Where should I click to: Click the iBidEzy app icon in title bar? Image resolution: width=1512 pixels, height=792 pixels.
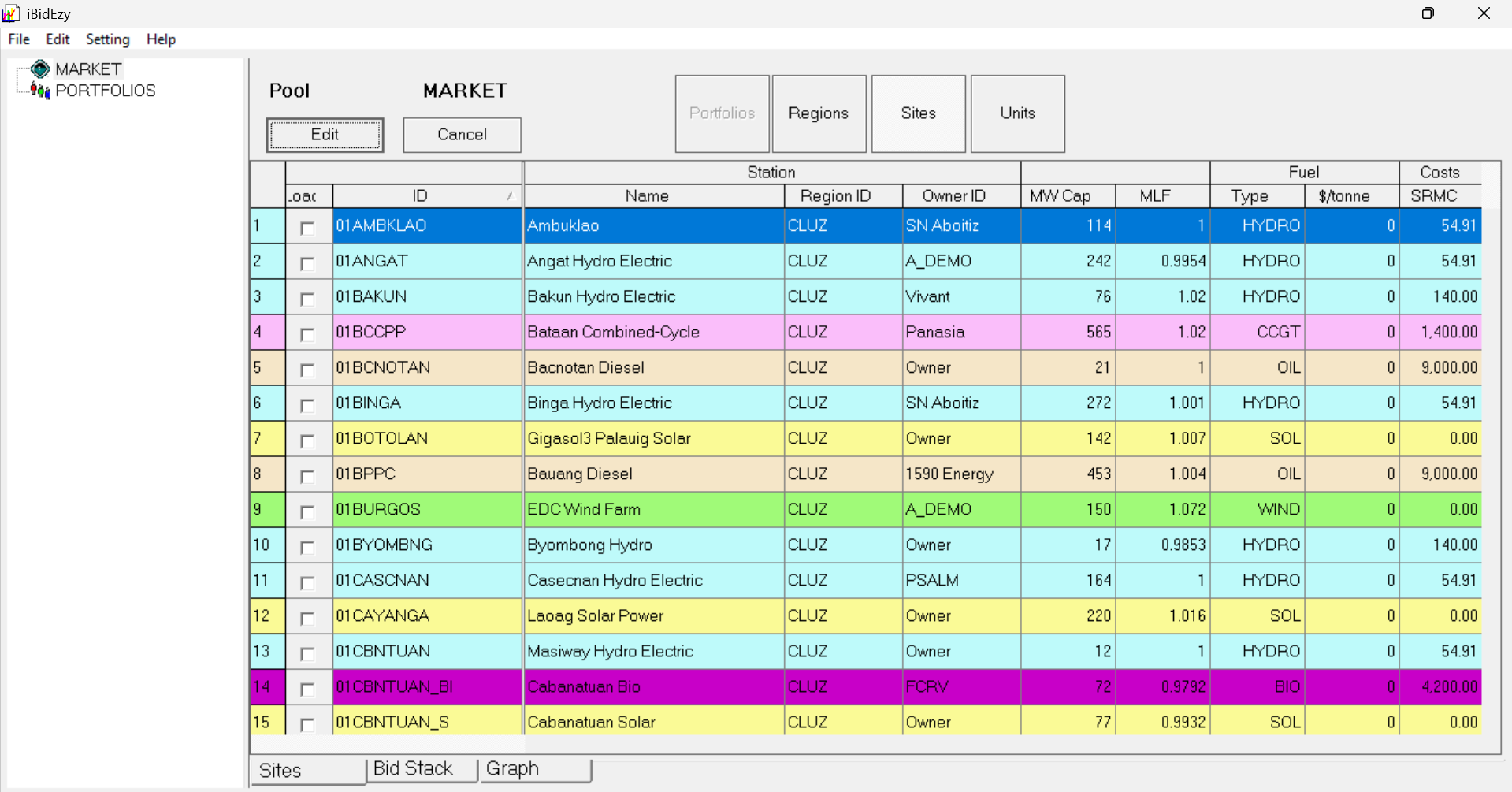pyautogui.click(x=11, y=13)
